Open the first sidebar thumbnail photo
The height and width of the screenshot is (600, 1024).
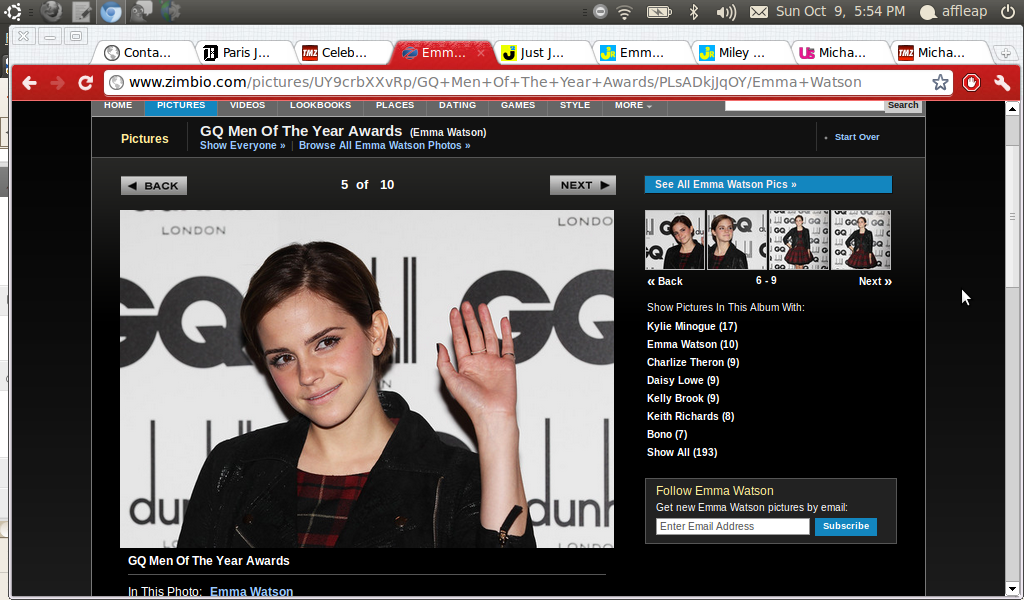[x=675, y=240]
